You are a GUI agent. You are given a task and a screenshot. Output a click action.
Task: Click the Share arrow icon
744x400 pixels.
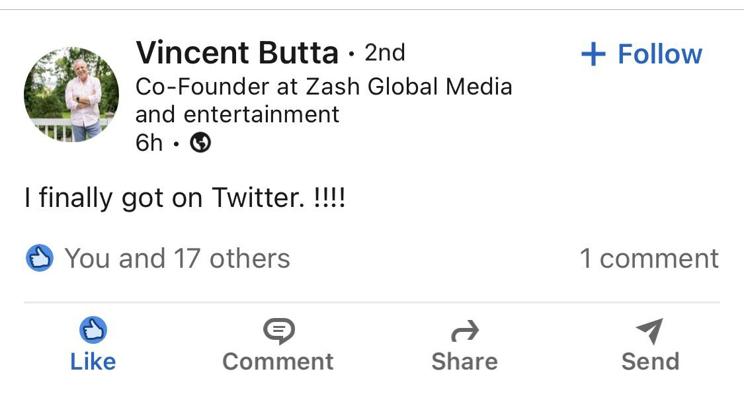coord(465,330)
